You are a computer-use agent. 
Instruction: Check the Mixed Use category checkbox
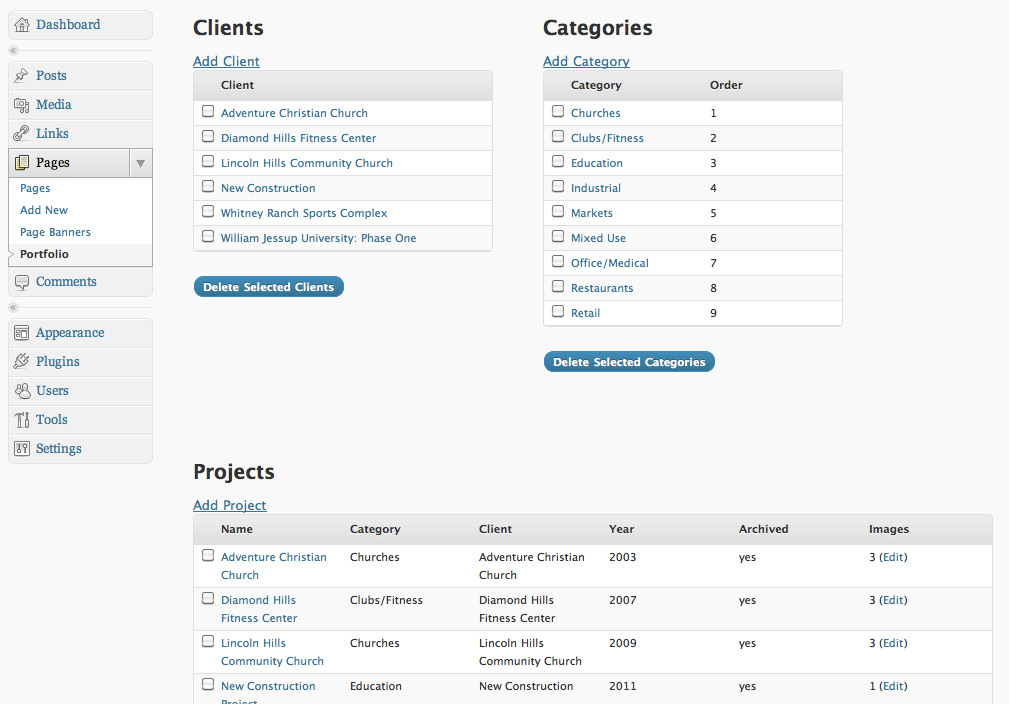click(558, 236)
